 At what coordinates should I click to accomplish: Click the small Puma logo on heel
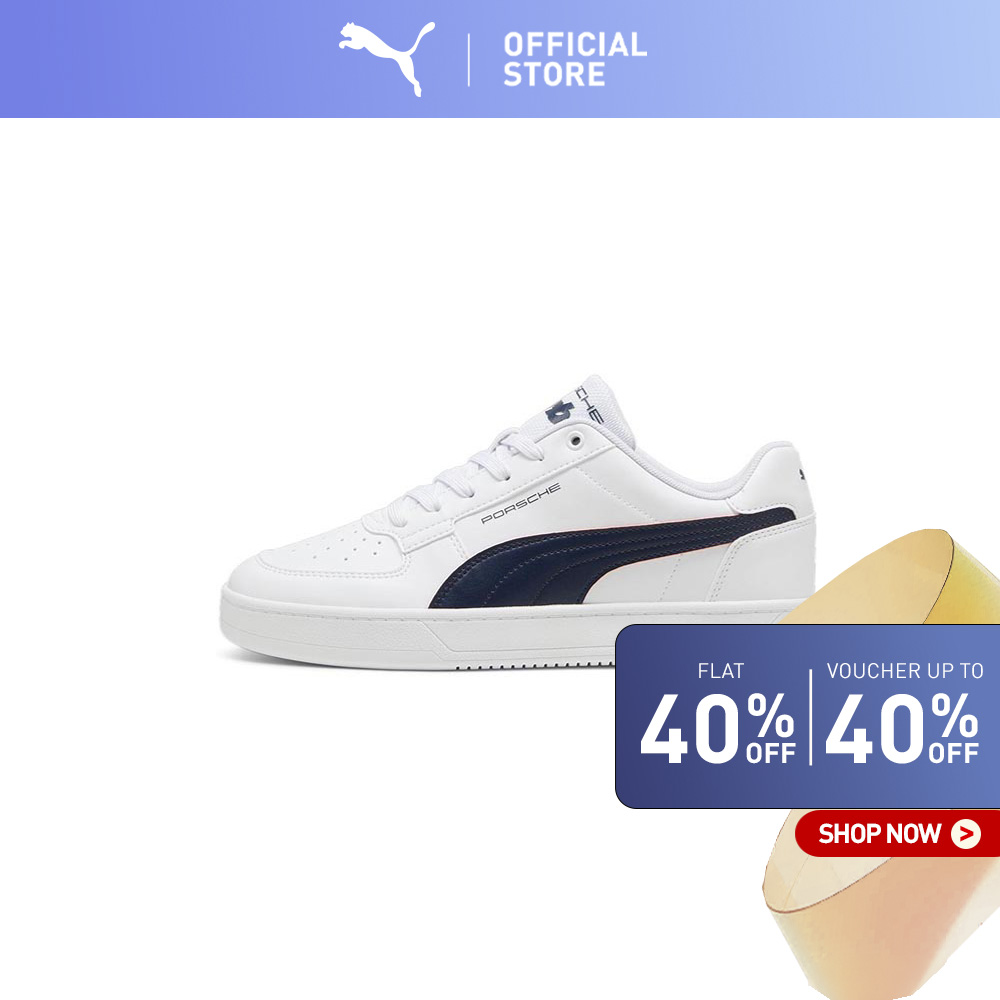click(x=802, y=474)
